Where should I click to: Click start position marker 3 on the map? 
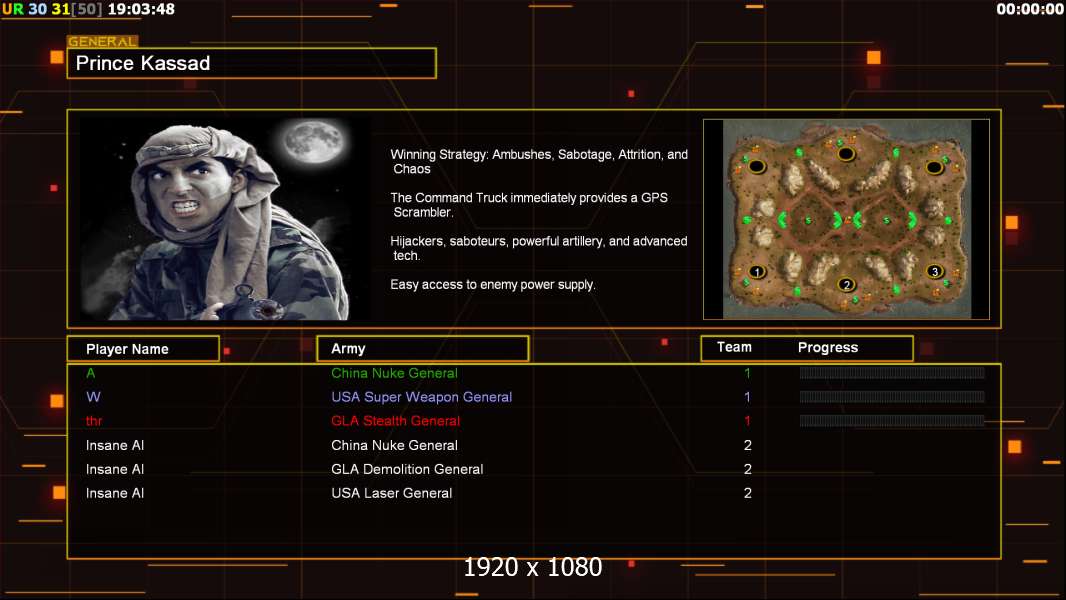(x=935, y=271)
